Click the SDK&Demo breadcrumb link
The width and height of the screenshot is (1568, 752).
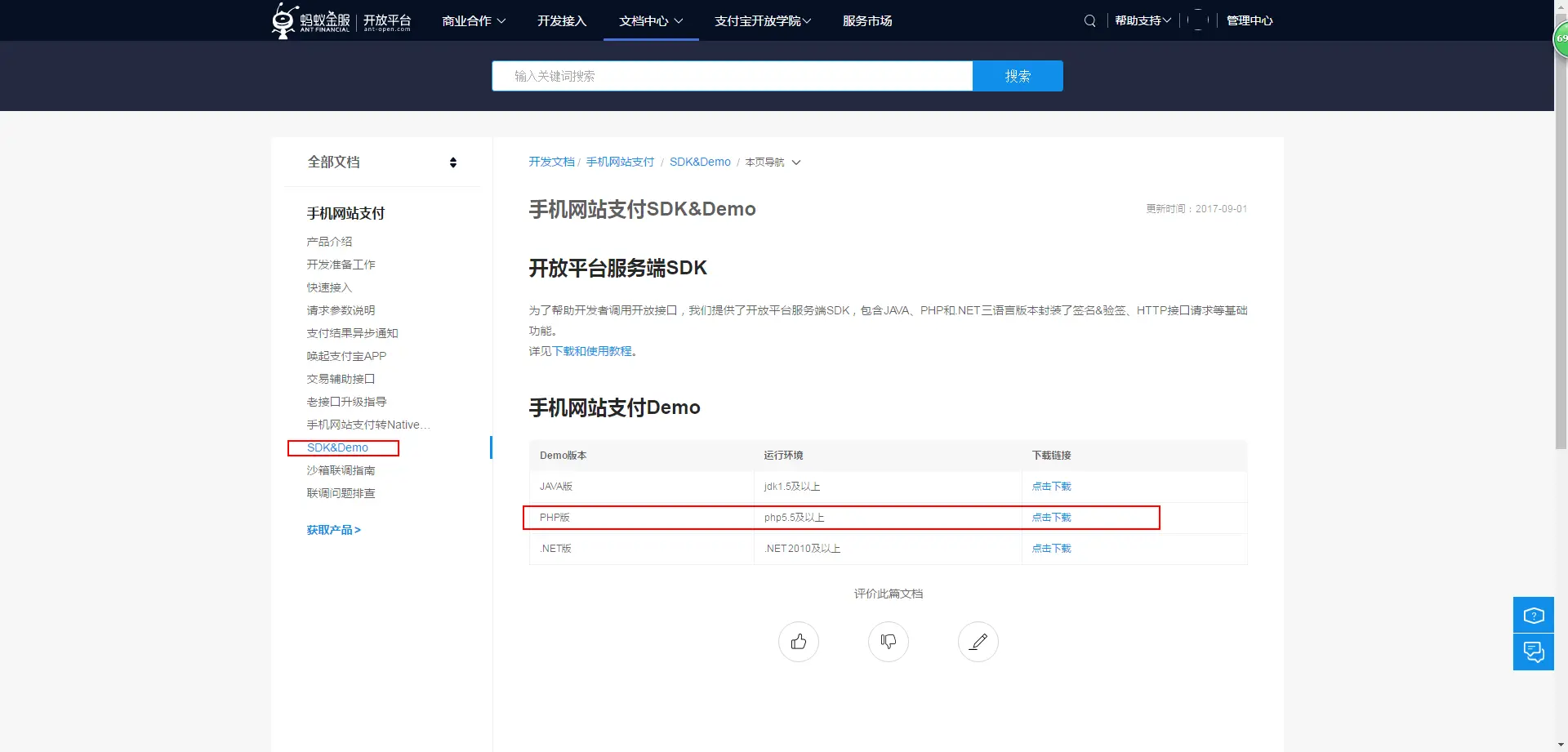700,162
